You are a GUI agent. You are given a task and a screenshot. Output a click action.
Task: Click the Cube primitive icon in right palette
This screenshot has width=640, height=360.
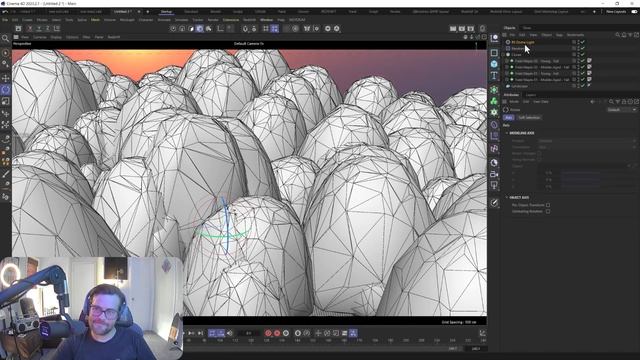(x=494, y=64)
